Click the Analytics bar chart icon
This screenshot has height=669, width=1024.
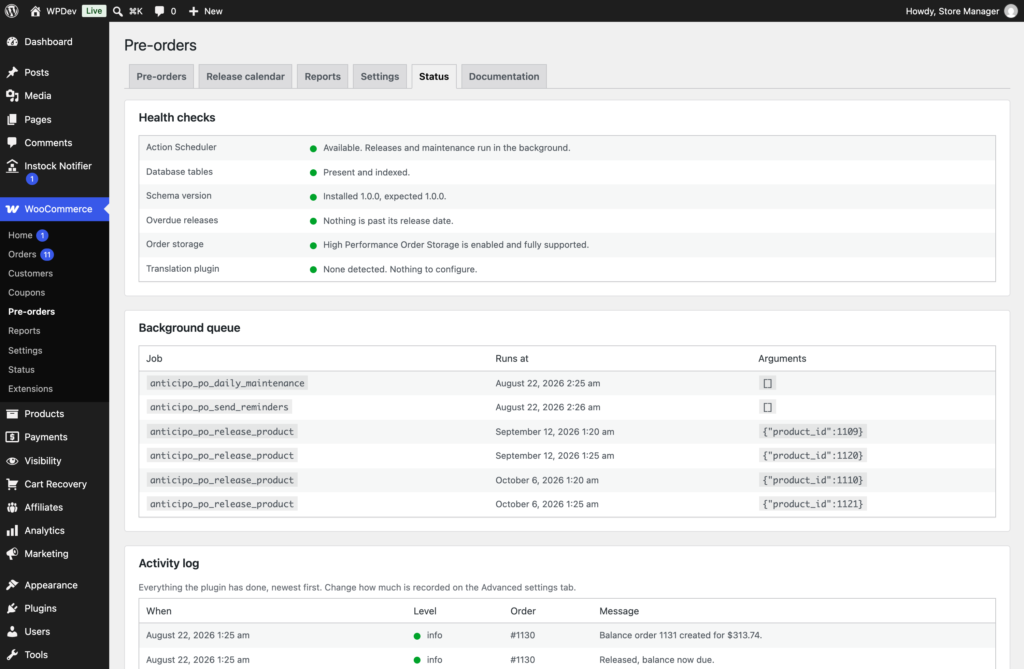click(x=12, y=530)
